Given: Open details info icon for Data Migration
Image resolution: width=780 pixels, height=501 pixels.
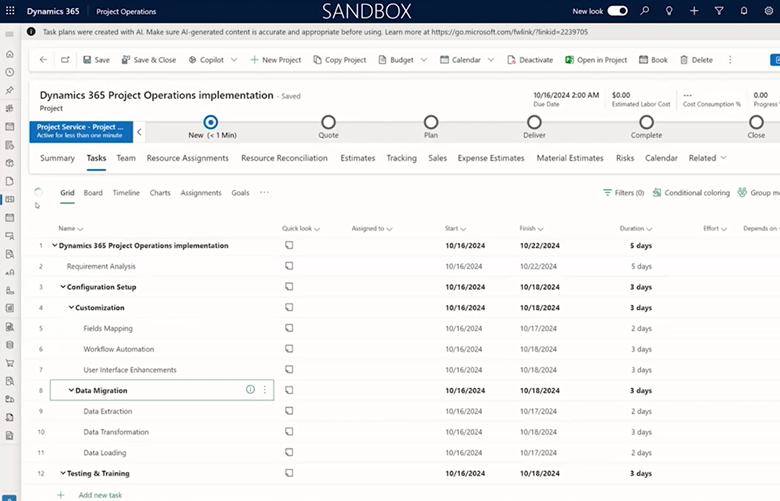Looking at the screenshot, I should [250, 390].
